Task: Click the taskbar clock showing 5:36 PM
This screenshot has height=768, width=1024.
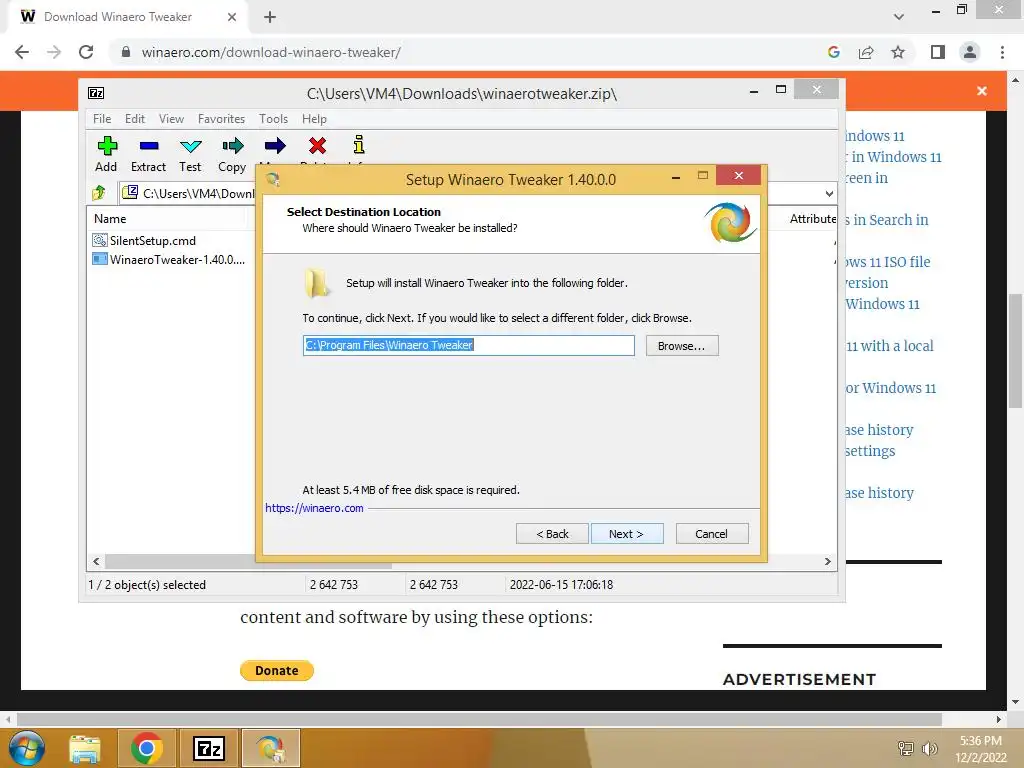Action: click(x=981, y=749)
